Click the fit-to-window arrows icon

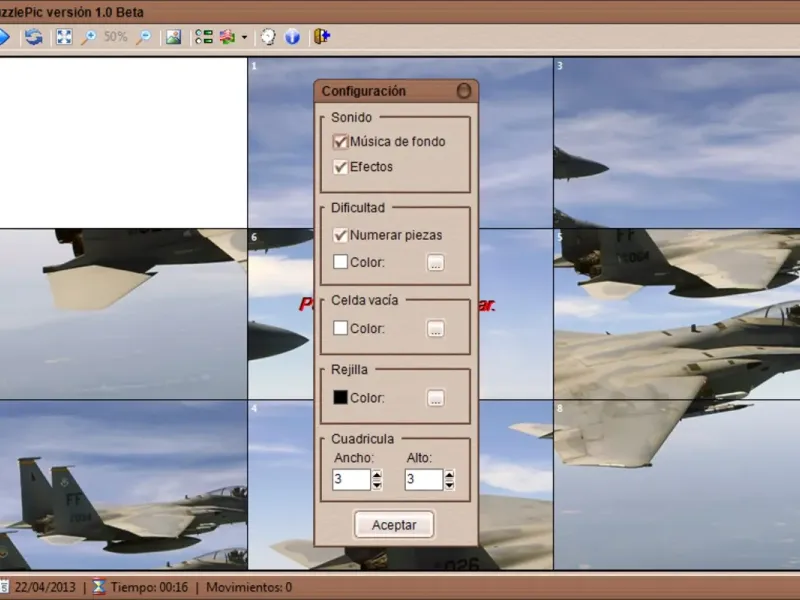point(64,37)
